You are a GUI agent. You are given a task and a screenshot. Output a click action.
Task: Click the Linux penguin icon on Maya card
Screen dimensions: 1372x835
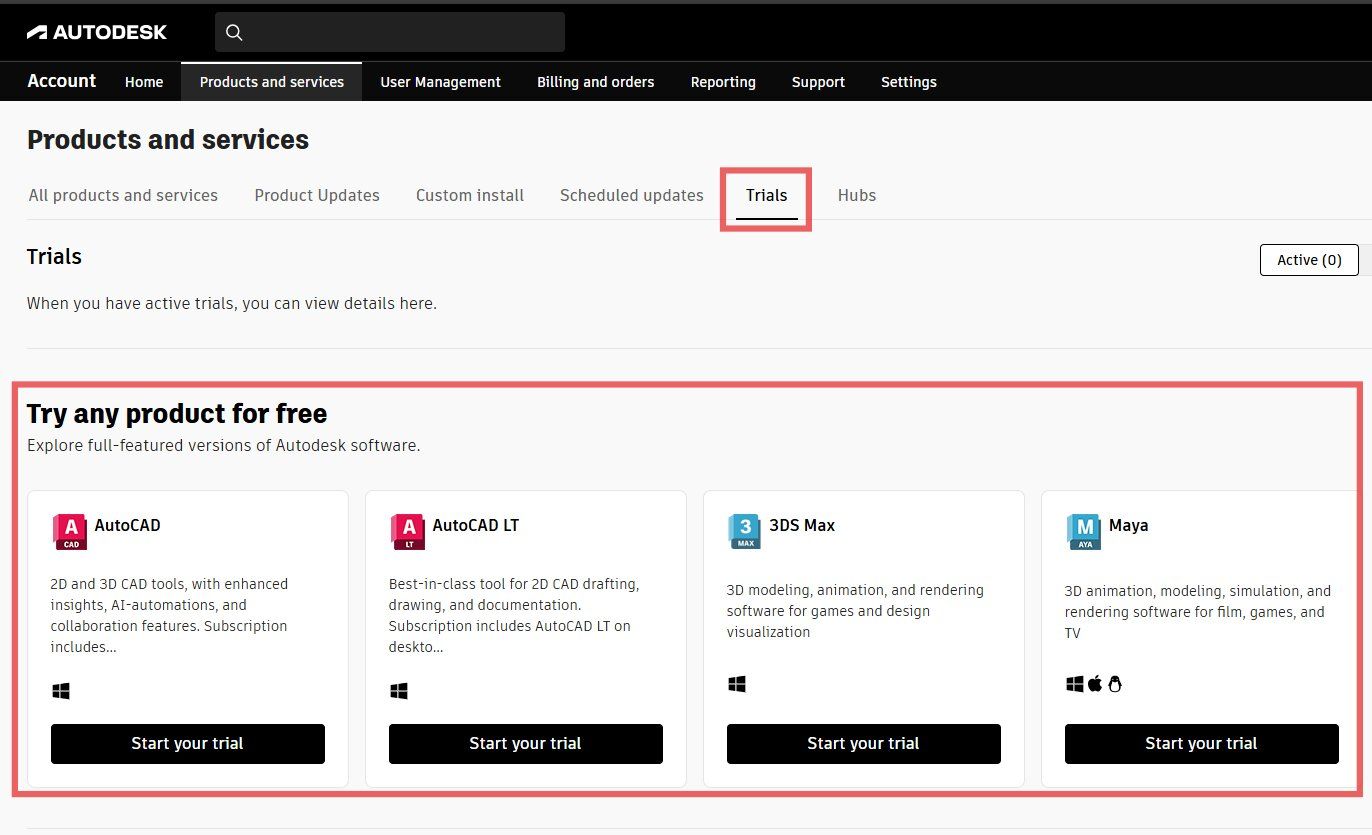1115,684
